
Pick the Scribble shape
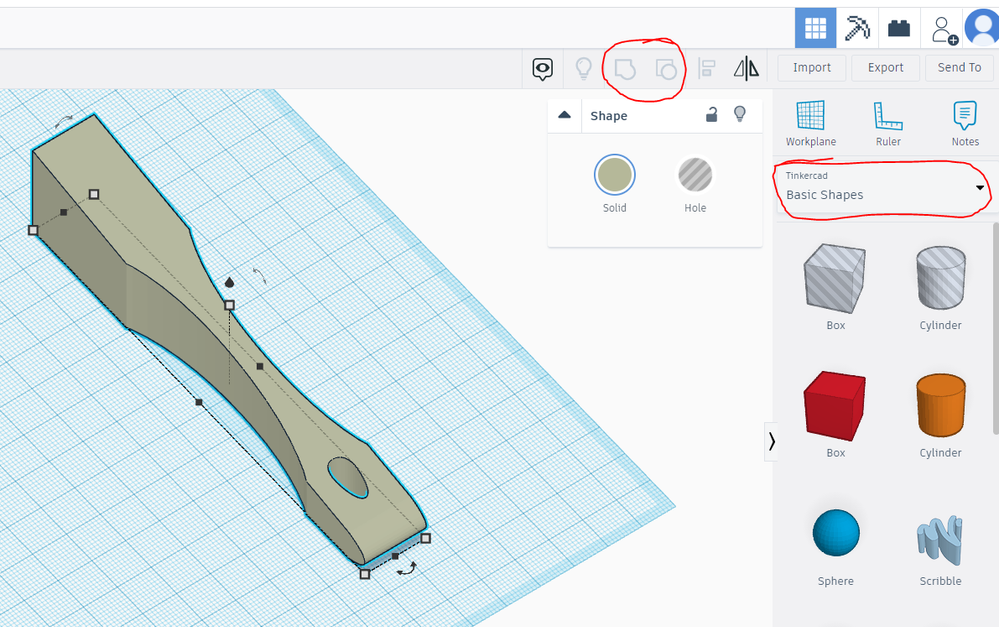tap(940, 540)
